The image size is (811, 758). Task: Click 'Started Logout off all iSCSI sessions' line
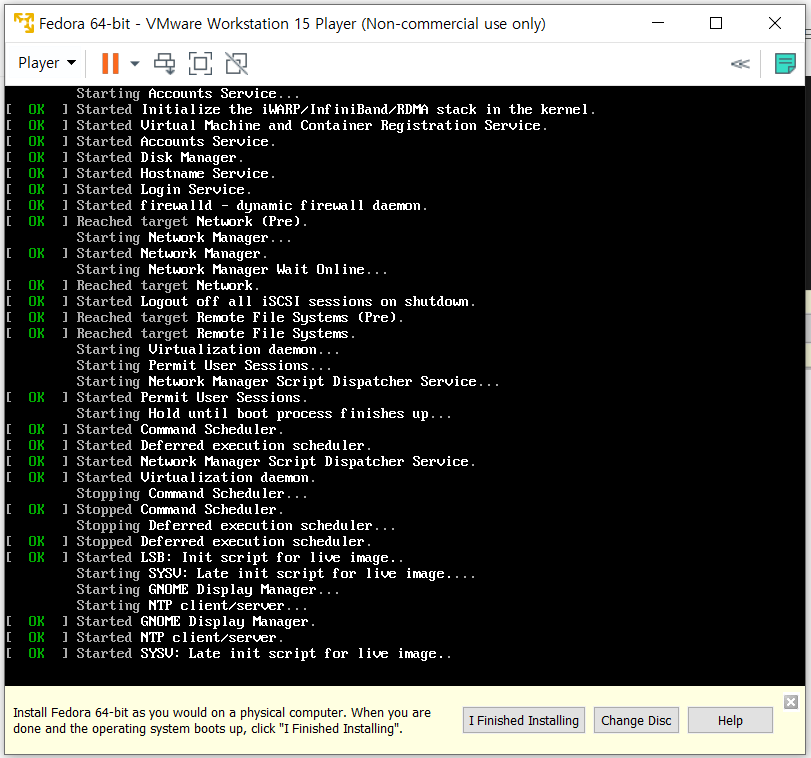(x=241, y=302)
